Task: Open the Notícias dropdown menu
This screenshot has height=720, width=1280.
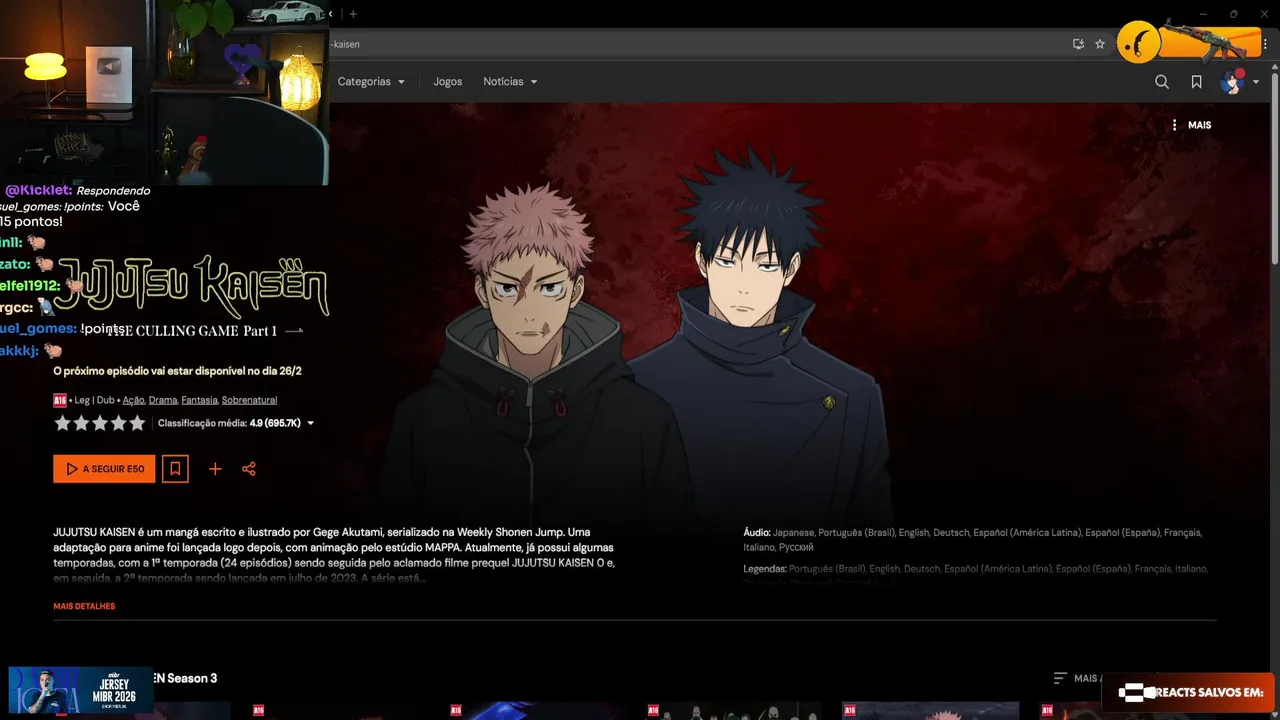Action: click(510, 82)
